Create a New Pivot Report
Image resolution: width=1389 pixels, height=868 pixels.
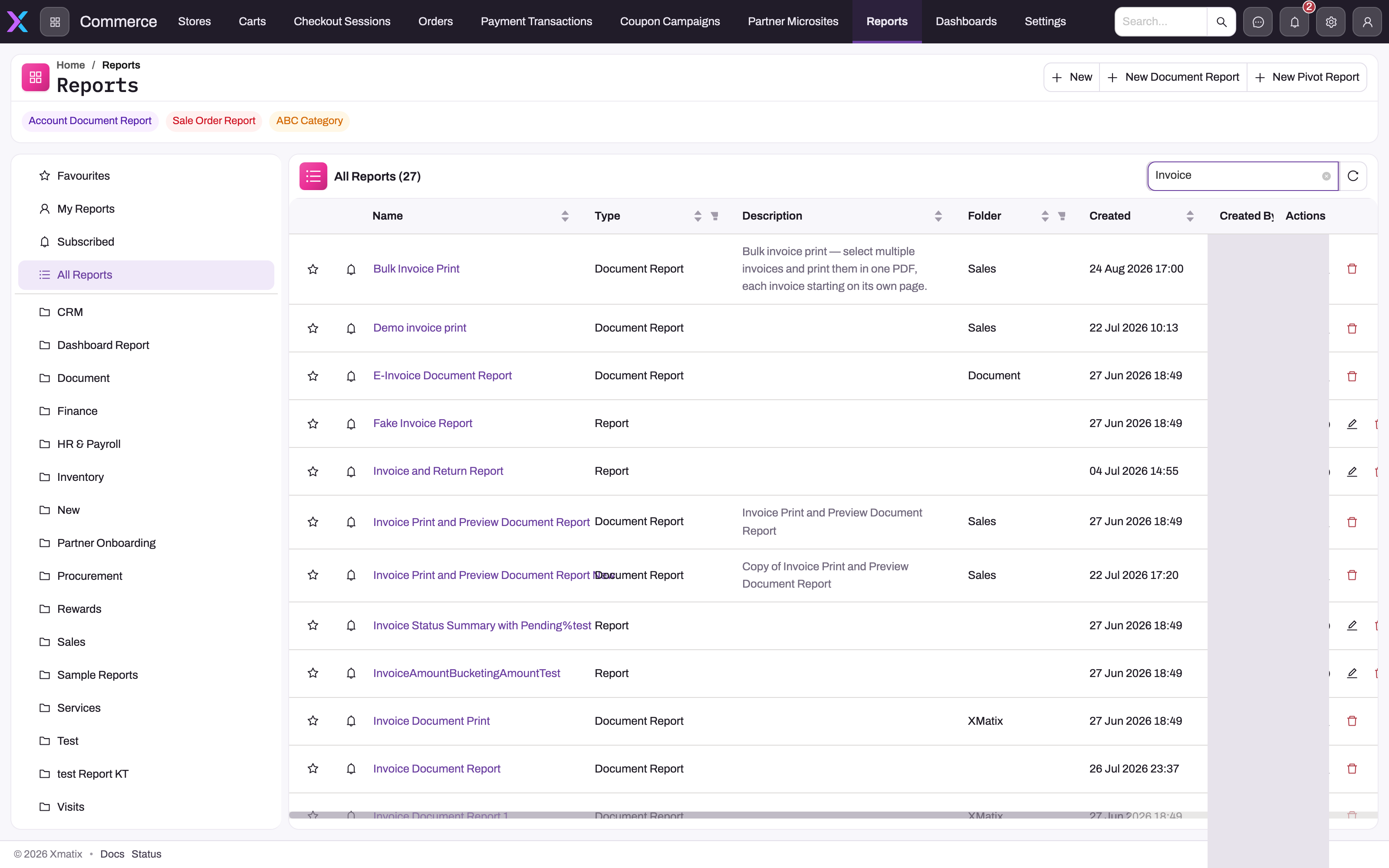coord(1307,77)
